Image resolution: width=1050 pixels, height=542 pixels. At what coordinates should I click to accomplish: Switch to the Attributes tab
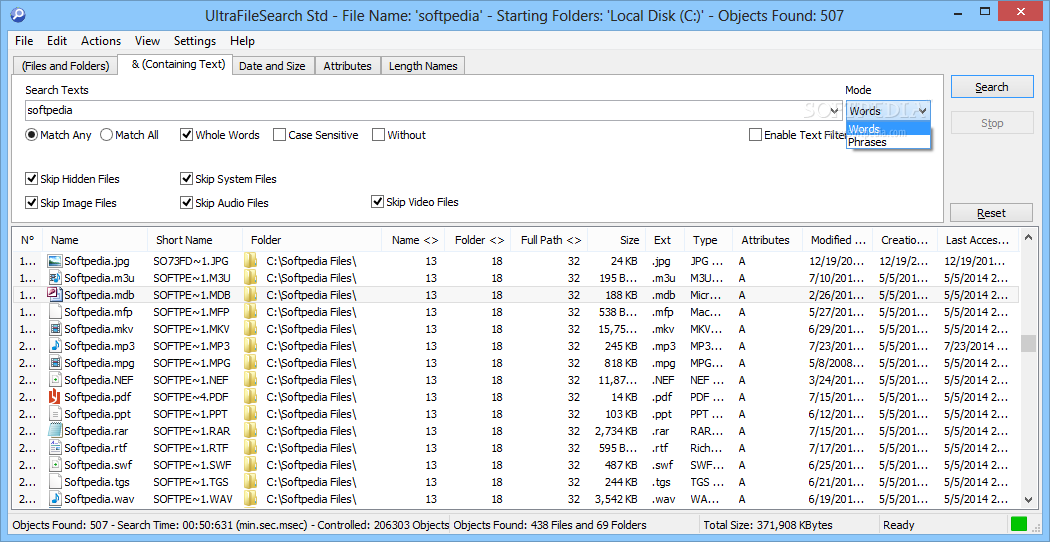coord(348,66)
